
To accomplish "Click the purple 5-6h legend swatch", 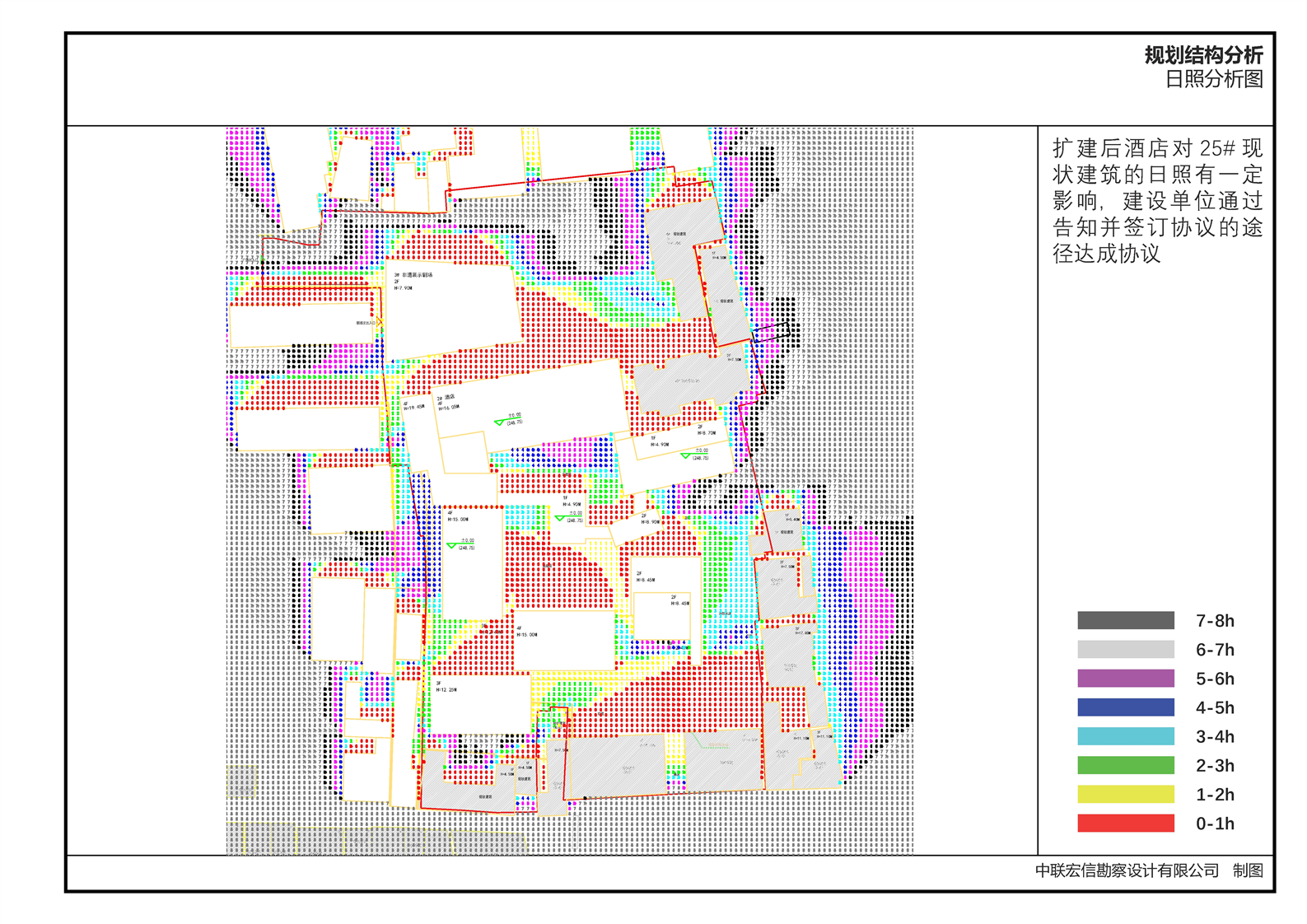I will coord(1125,679).
